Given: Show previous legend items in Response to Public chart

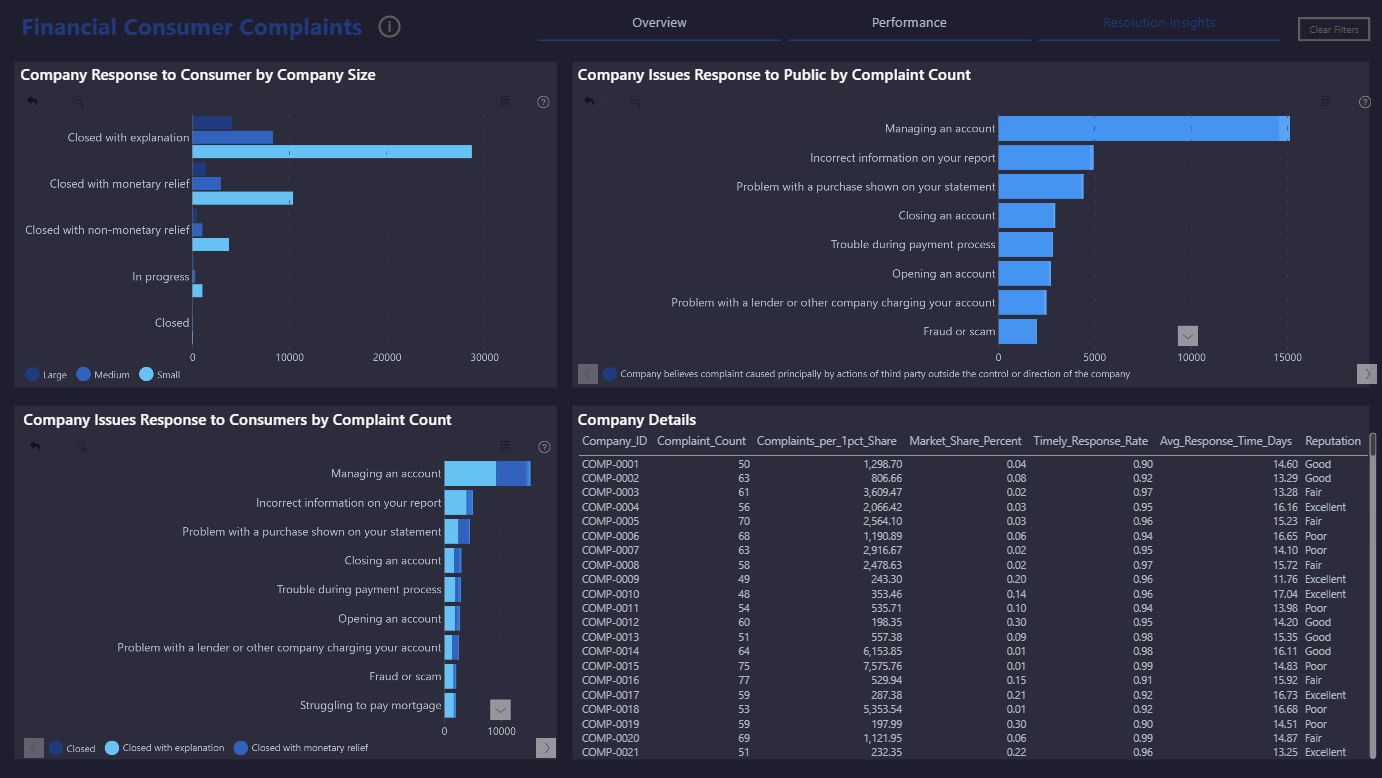Looking at the screenshot, I should coord(588,374).
